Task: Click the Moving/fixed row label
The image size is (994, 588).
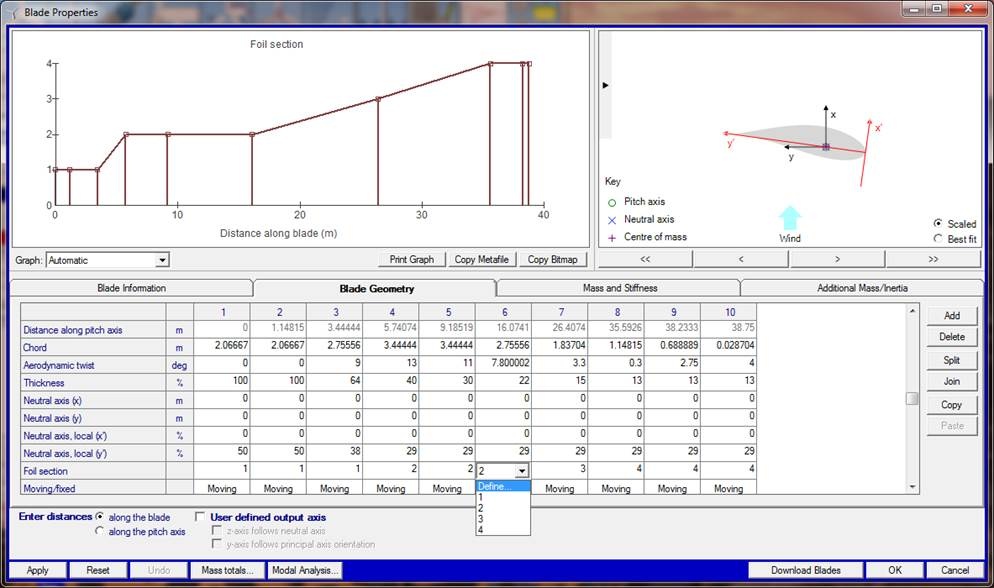Action: point(93,489)
